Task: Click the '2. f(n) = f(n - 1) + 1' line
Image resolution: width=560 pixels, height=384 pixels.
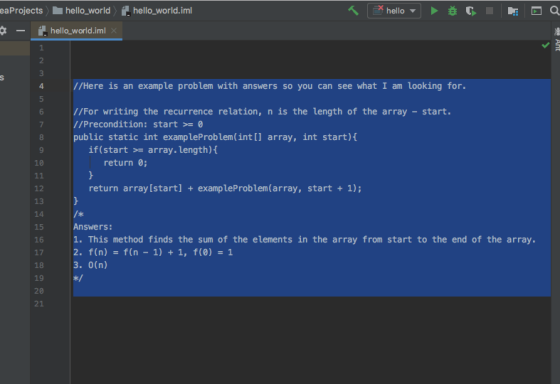Action: click(x=153, y=253)
